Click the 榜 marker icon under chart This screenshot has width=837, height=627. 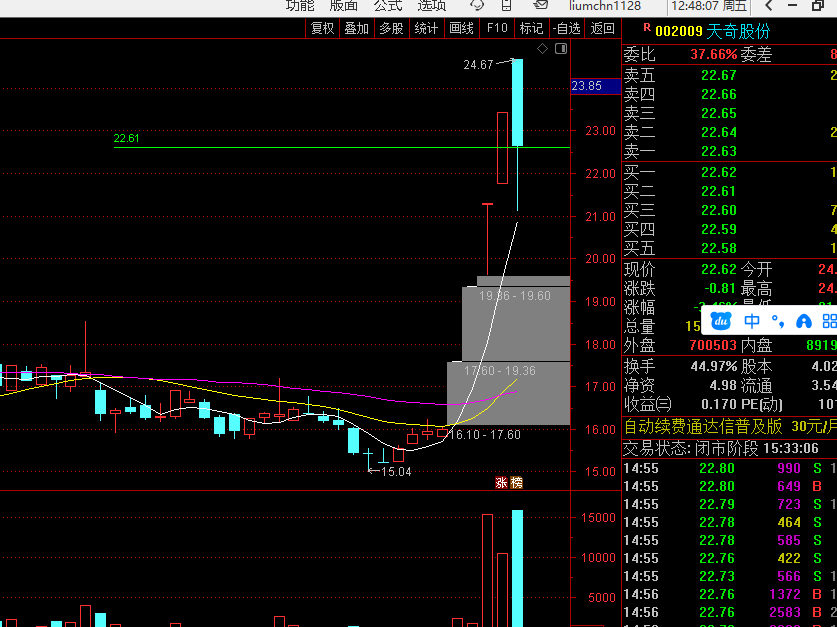click(x=516, y=482)
